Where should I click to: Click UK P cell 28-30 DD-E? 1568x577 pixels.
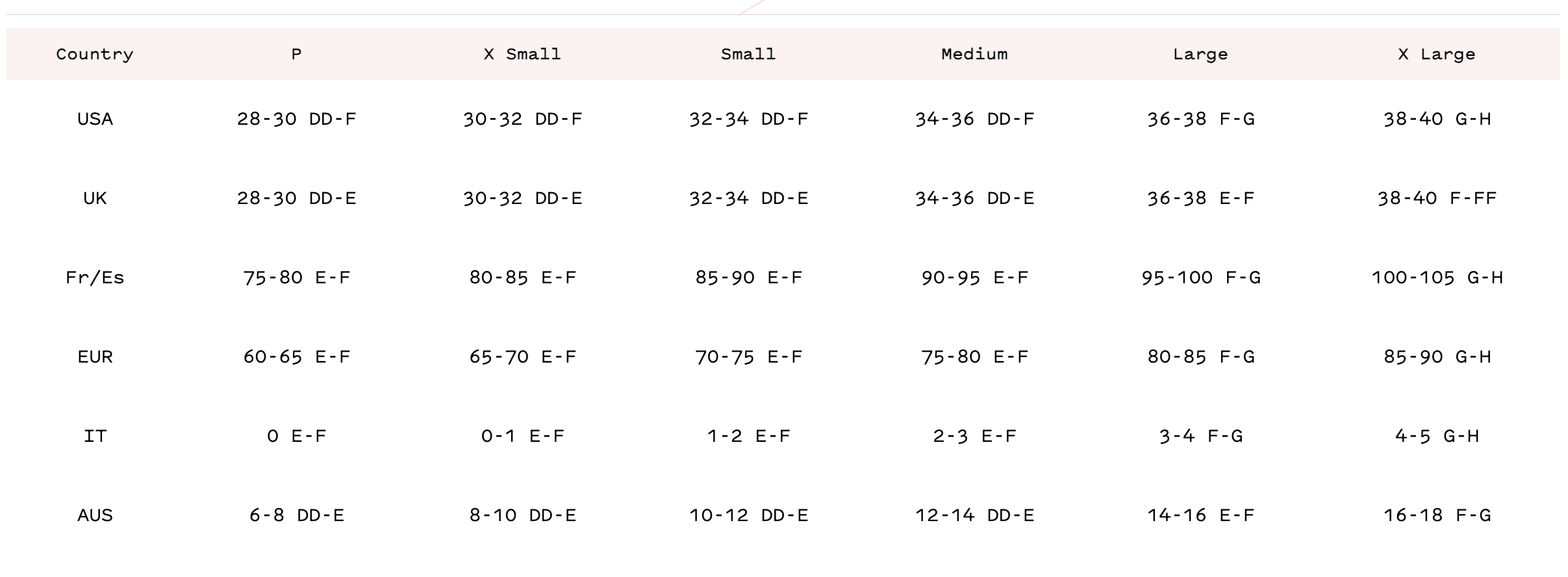[x=296, y=198]
